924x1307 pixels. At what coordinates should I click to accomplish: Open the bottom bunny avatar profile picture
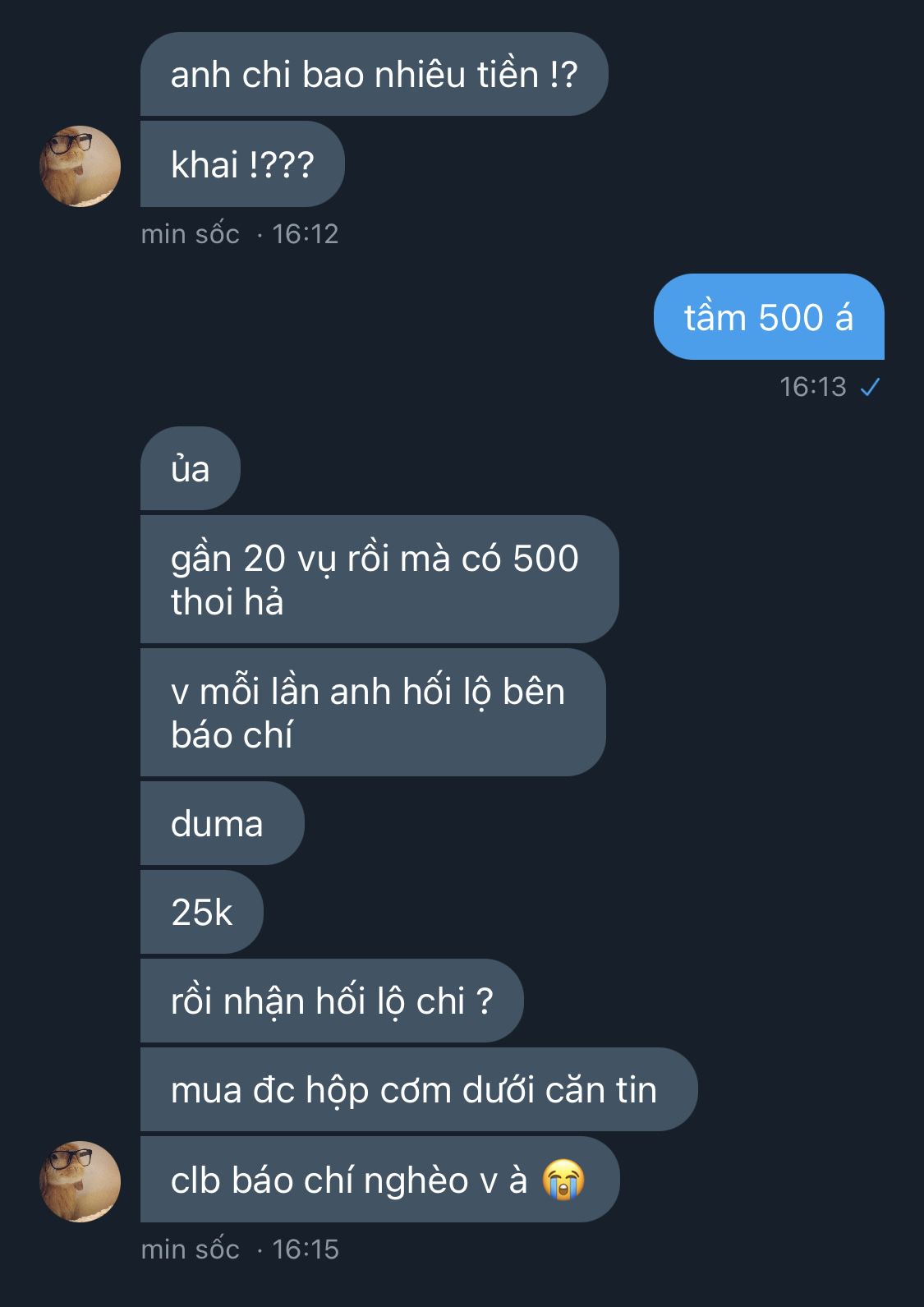80,1181
